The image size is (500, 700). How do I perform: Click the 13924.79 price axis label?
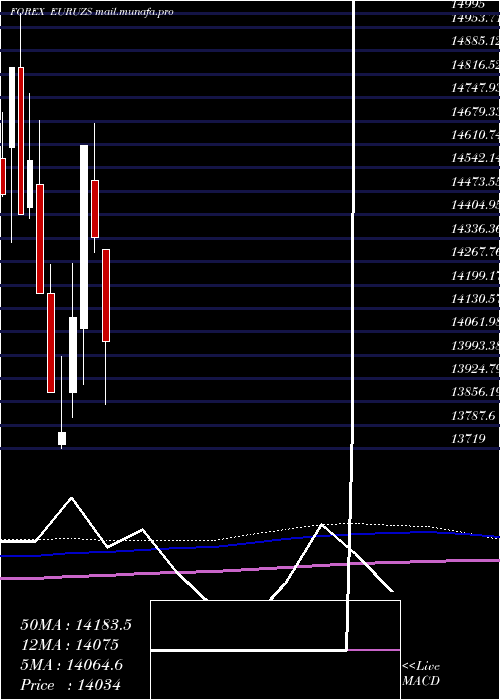tap(475, 369)
